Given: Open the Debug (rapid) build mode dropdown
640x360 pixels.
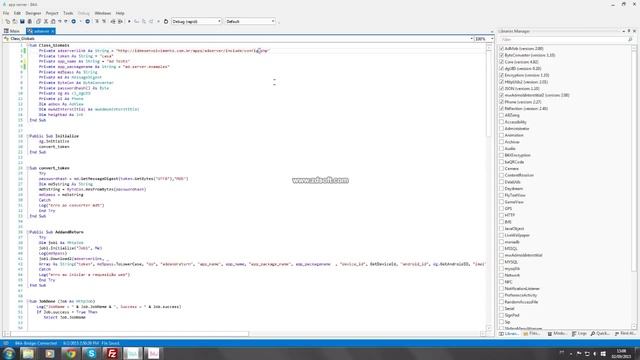Looking at the screenshot, I should (196, 21).
